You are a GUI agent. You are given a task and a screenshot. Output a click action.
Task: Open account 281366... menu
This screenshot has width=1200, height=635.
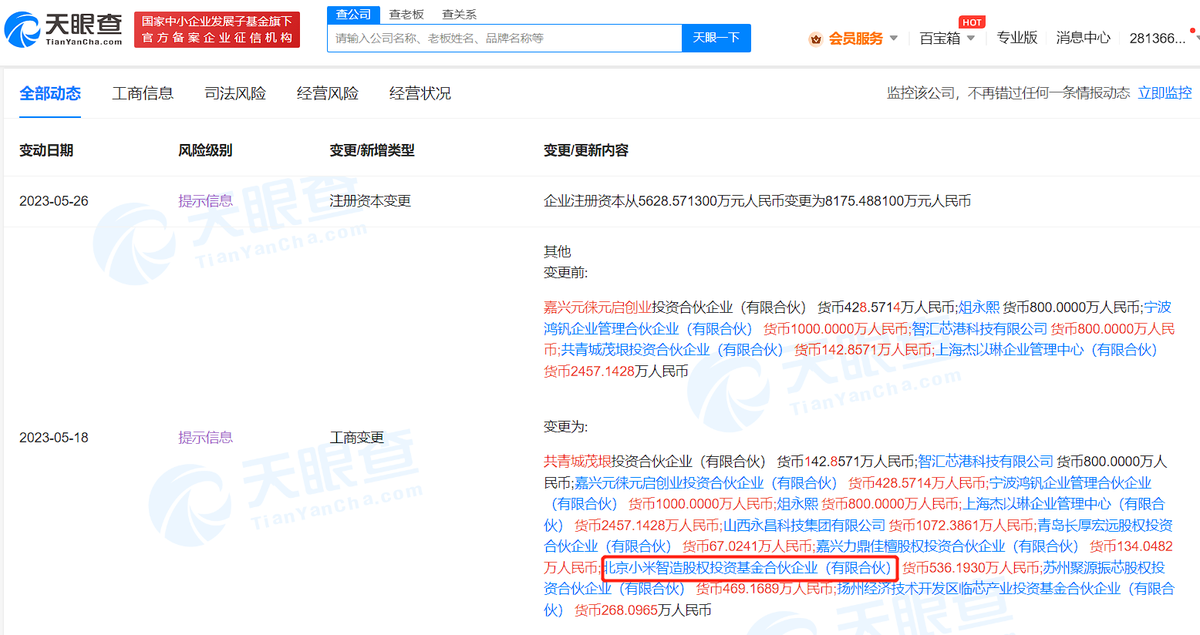(1159, 38)
